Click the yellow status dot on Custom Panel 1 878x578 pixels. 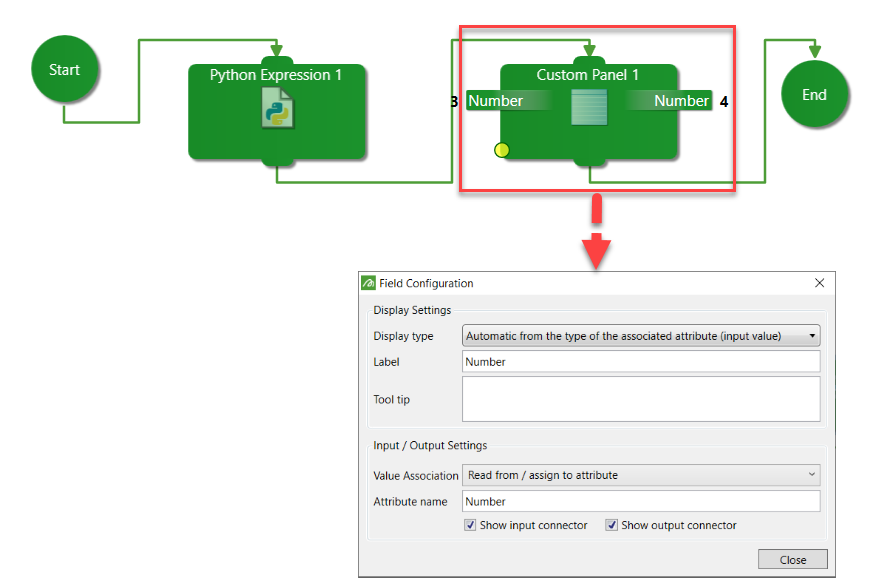502,150
